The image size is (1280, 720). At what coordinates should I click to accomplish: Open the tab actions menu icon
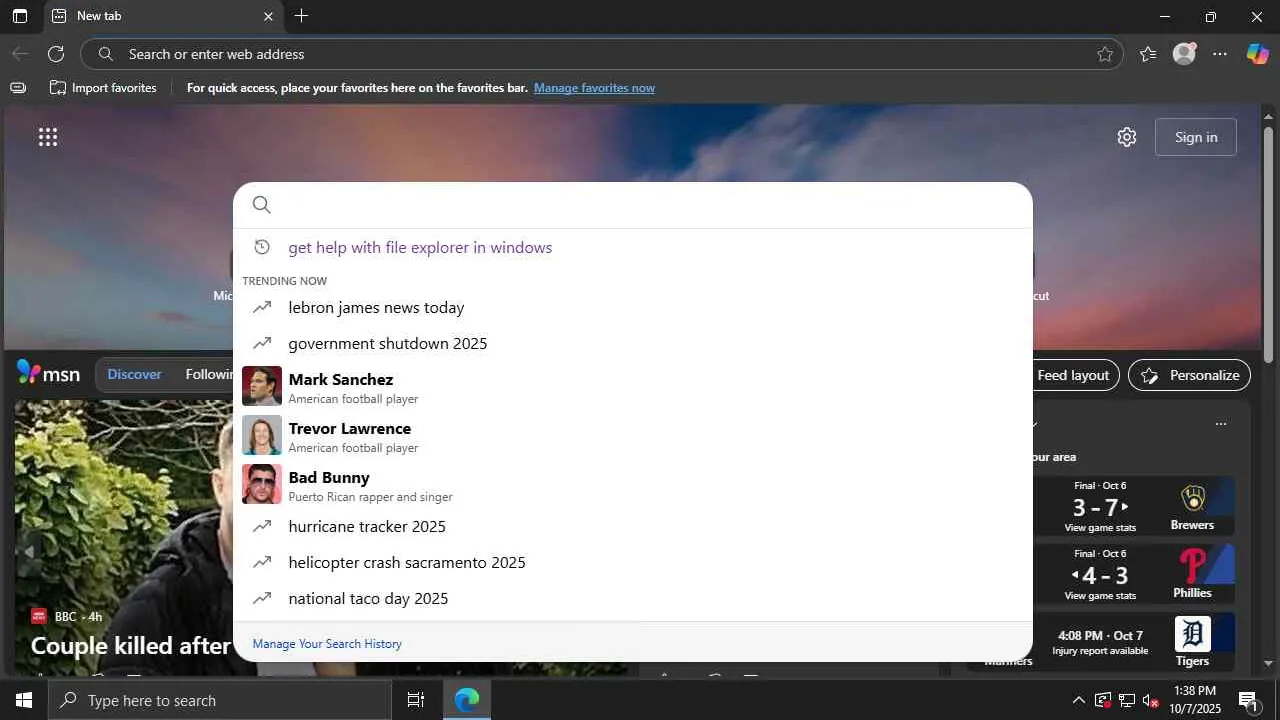pos(20,16)
